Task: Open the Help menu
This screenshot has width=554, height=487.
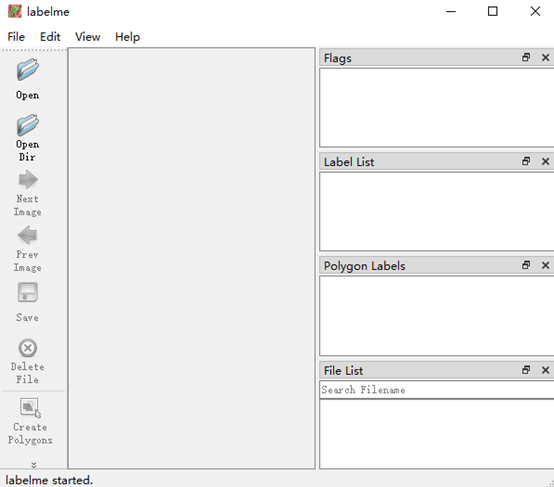Action: click(x=128, y=37)
